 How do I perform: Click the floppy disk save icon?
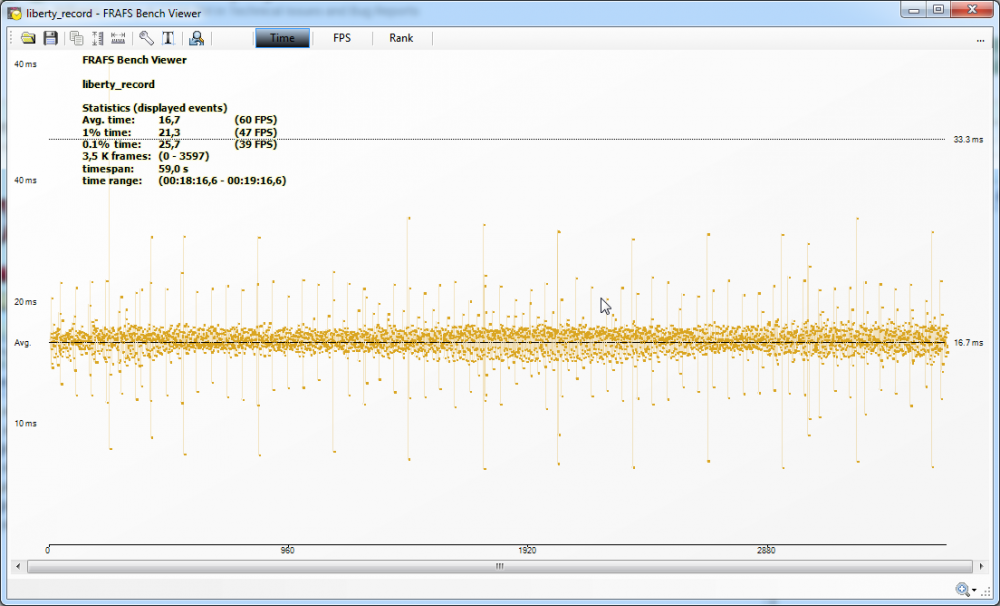click(50, 38)
